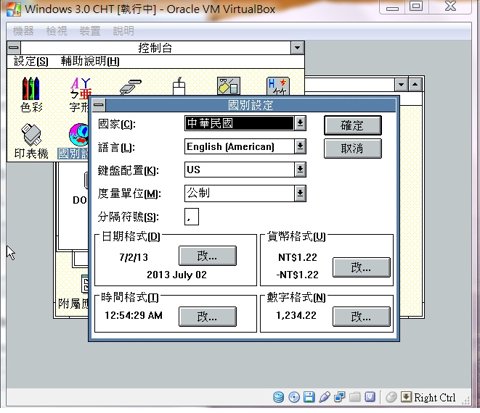Select the International globe icon

79,135
